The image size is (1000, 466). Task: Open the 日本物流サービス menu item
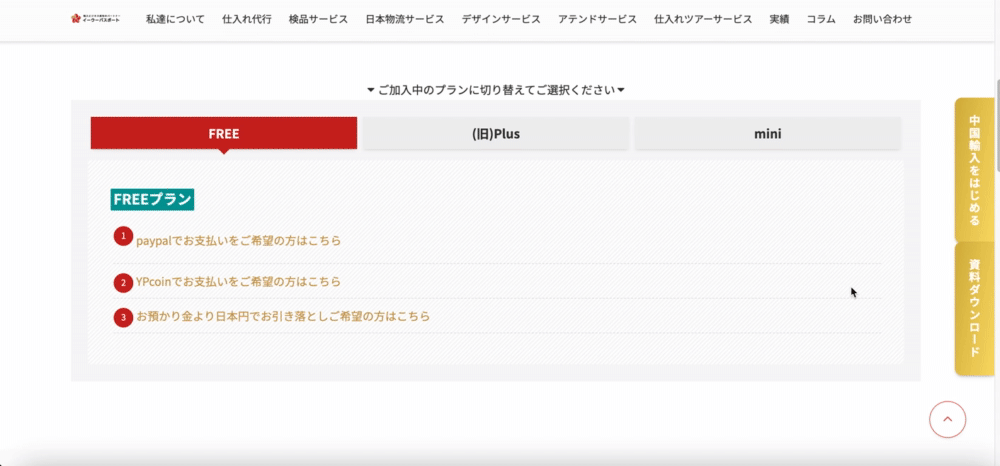tap(405, 19)
